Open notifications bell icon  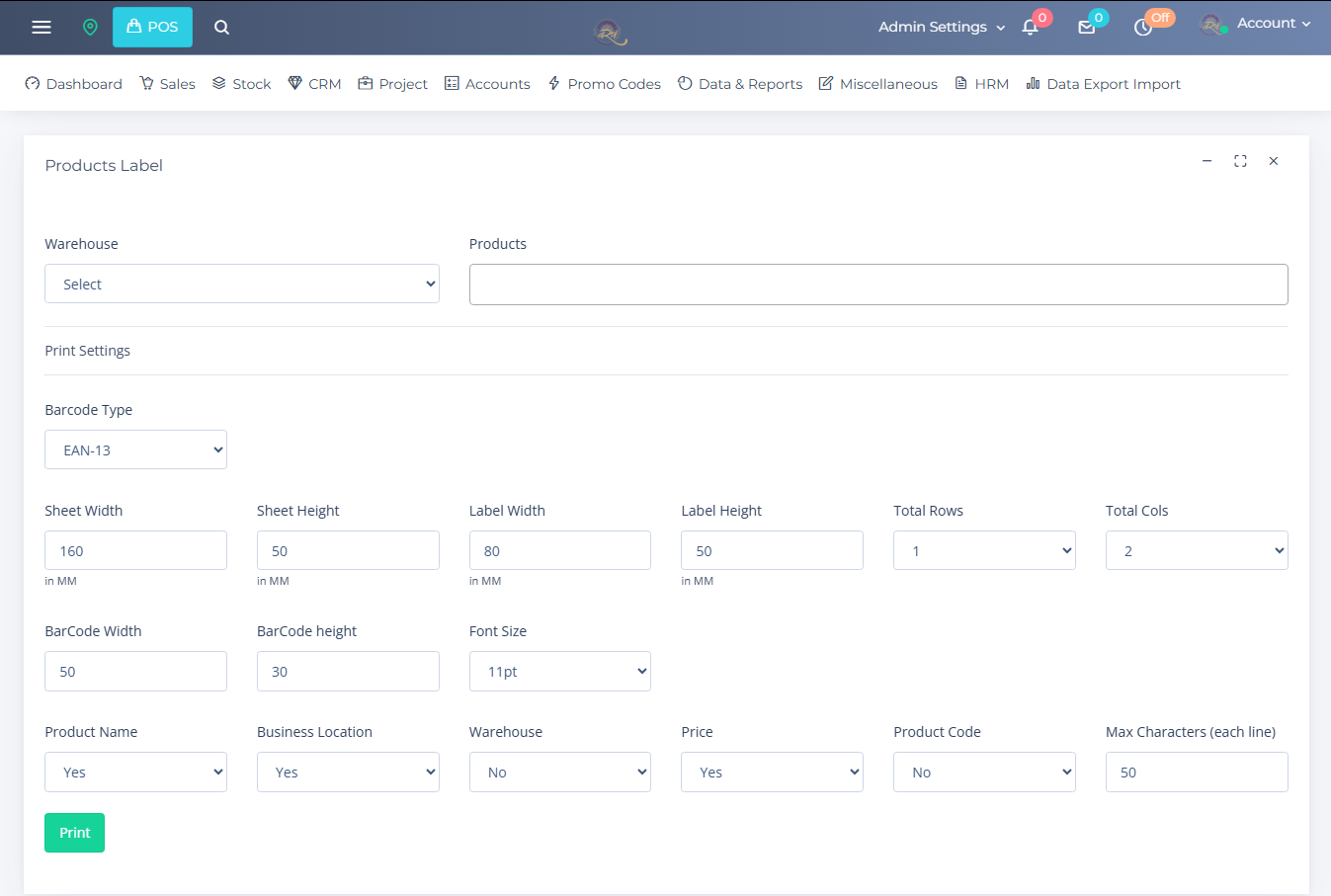coord(1030,27)
